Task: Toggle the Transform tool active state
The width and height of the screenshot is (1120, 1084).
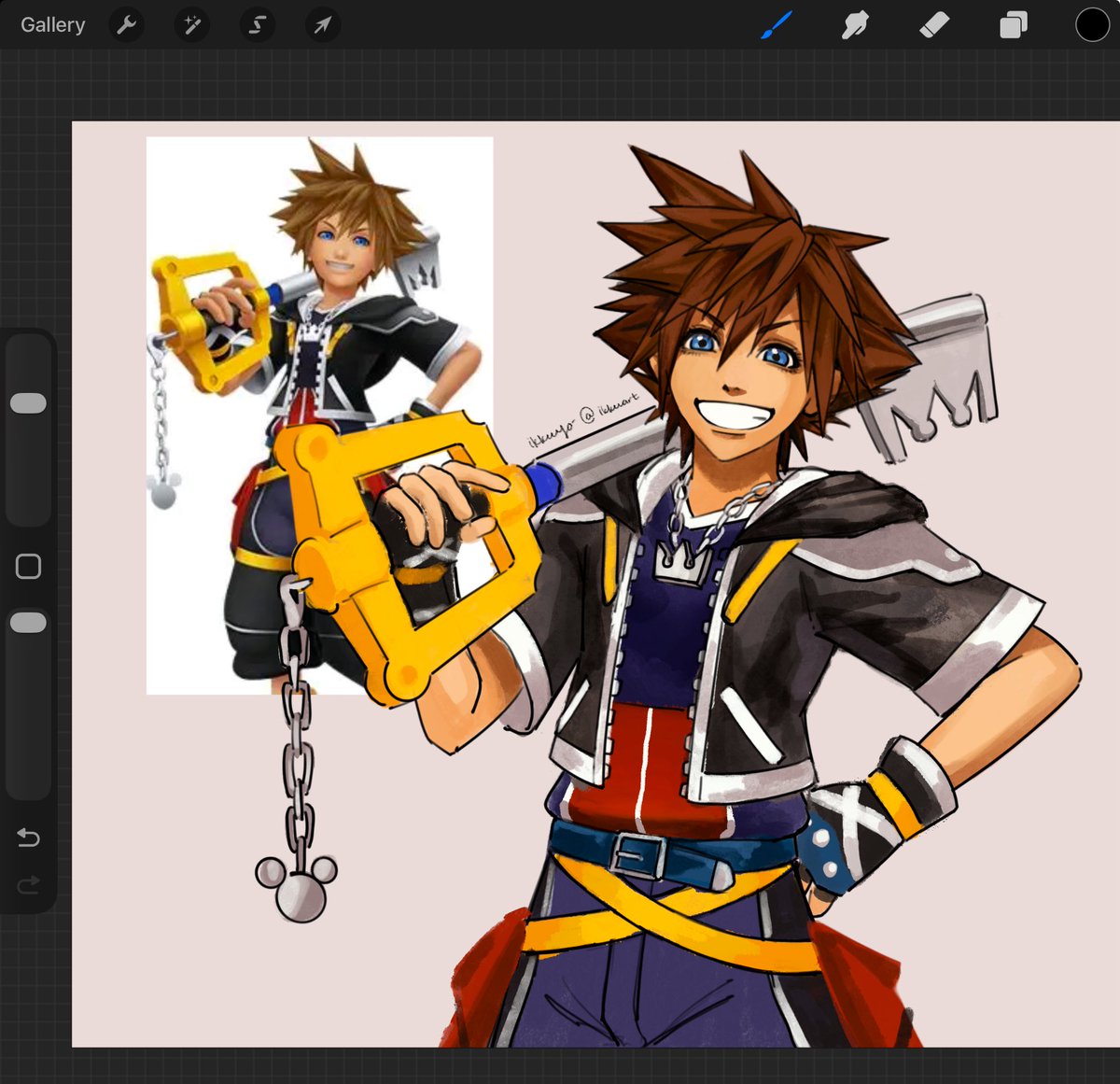Action: click(x=322, y=24)
